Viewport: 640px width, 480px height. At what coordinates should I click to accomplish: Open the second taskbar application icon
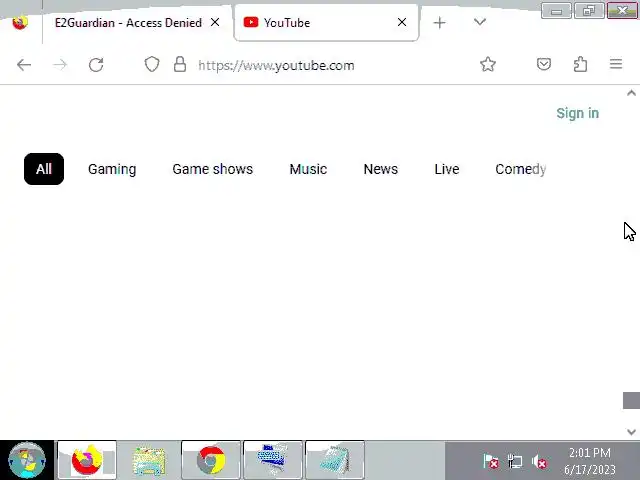[149, 460]
